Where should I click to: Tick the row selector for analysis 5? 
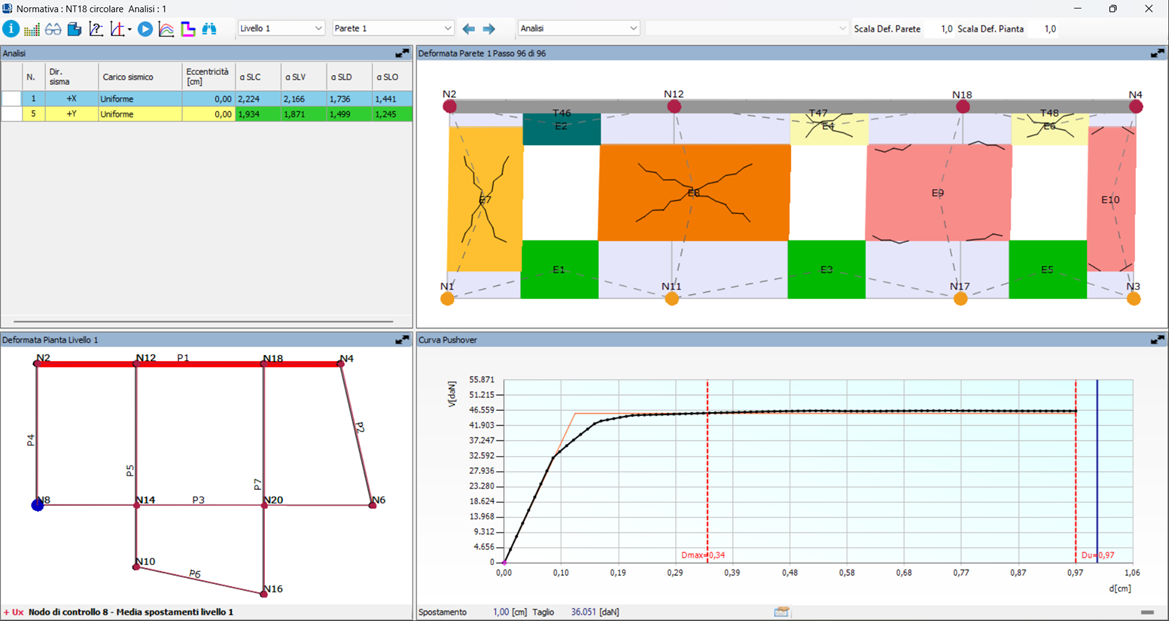(x=11, y=114)
